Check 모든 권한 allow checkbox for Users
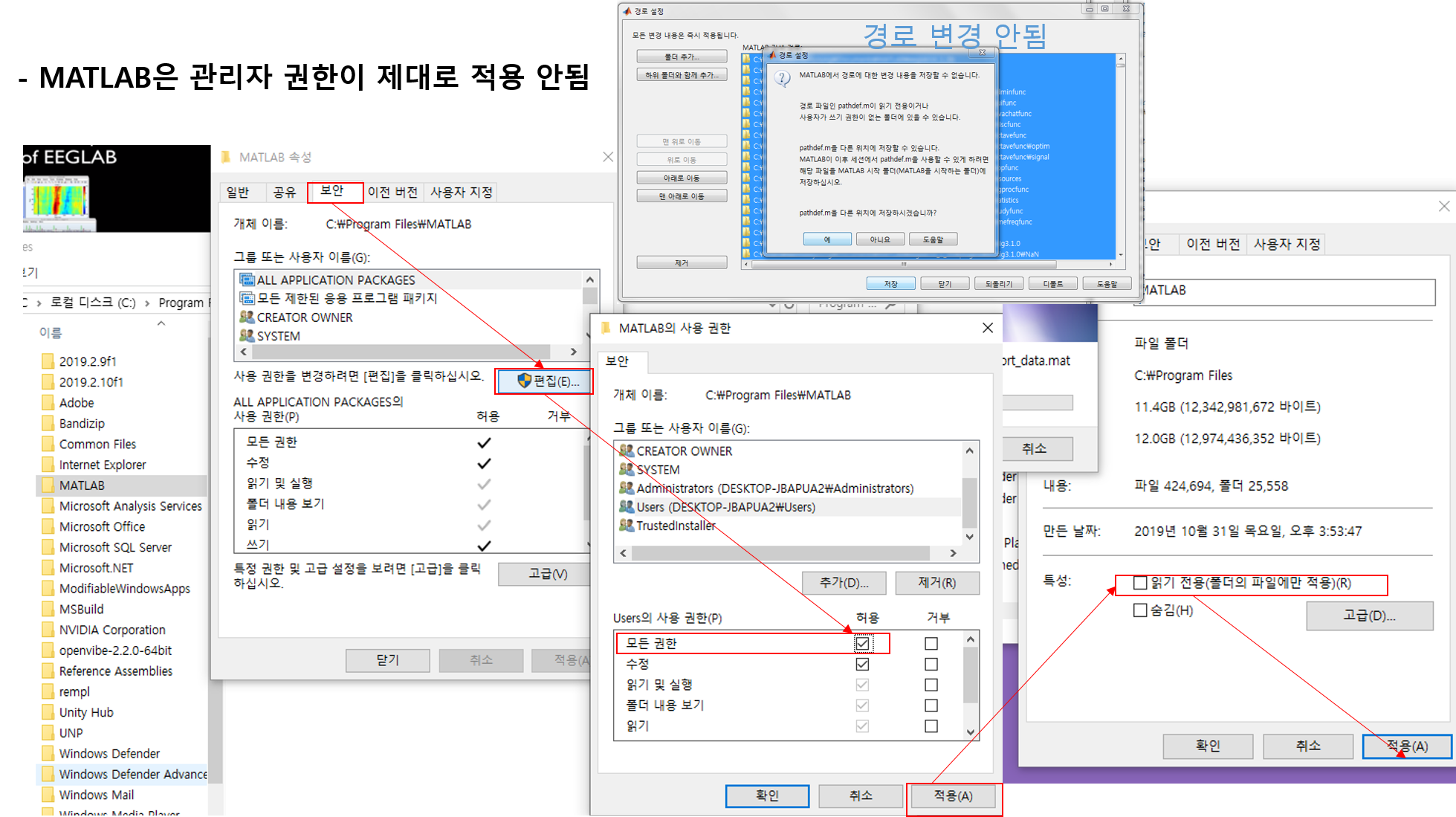Image resolution: width=1456 pixels, height=817 pixels. click(x=862, y=643)
